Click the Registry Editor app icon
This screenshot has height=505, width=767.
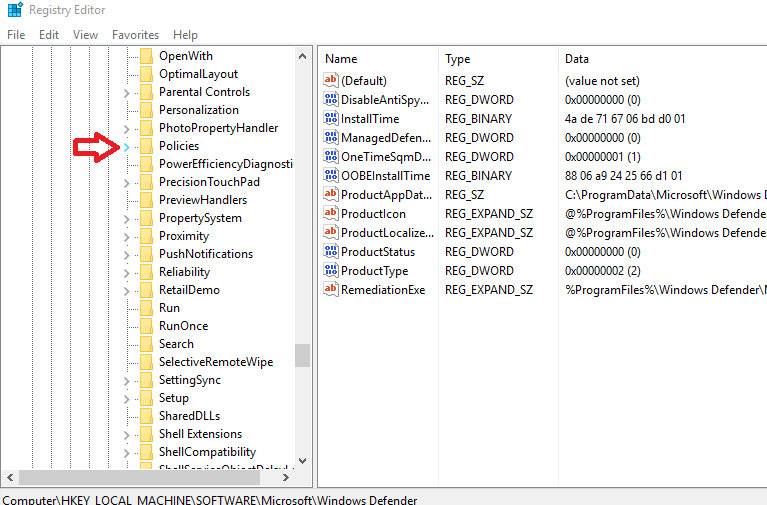point(15,9)
